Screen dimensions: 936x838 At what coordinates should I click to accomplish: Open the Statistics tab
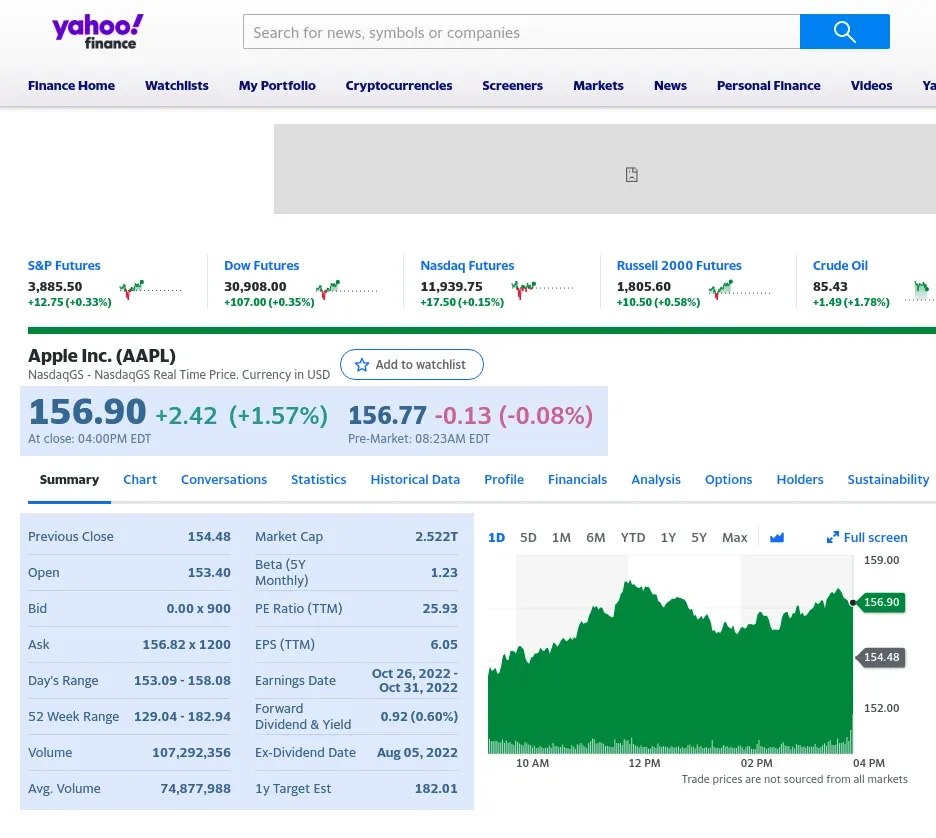(318, 479)
